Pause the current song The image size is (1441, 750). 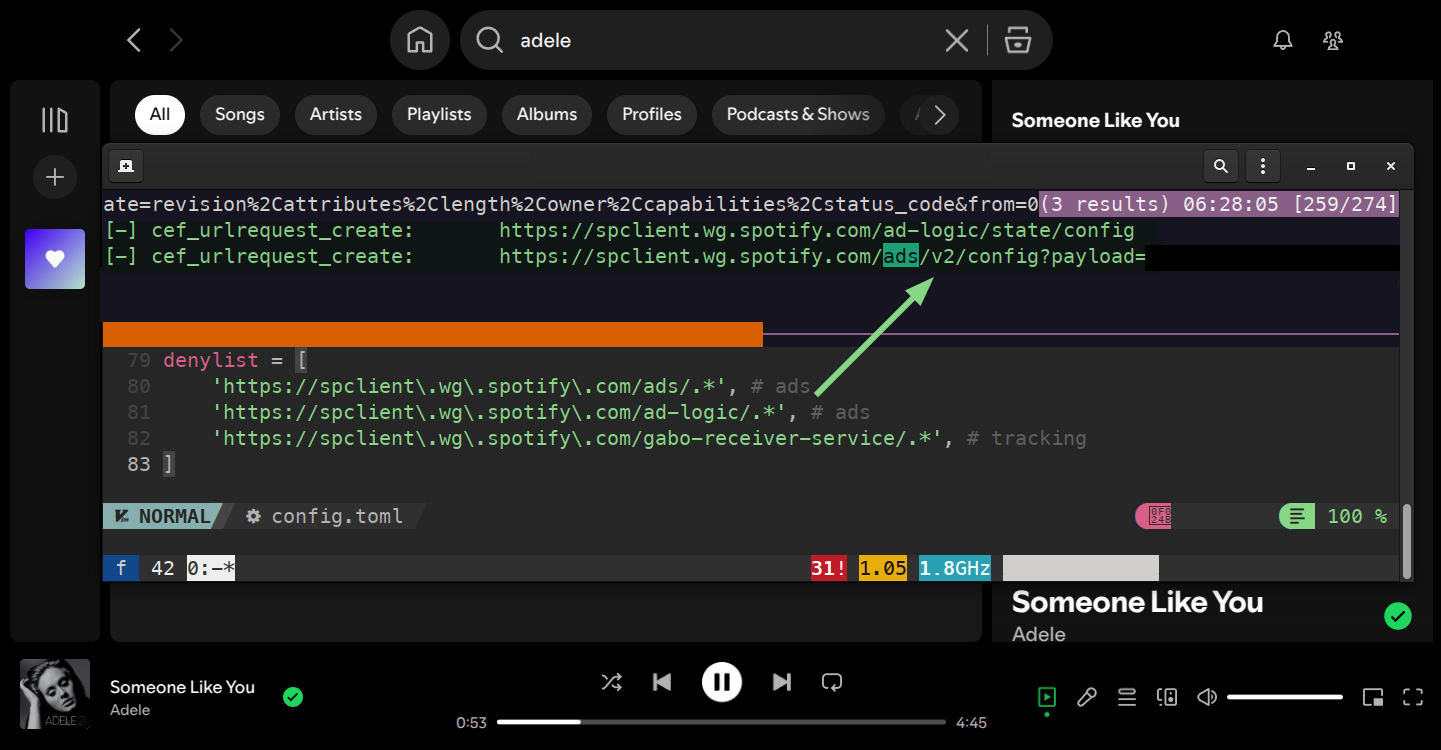pyautogui.click(x=722, y=682)
